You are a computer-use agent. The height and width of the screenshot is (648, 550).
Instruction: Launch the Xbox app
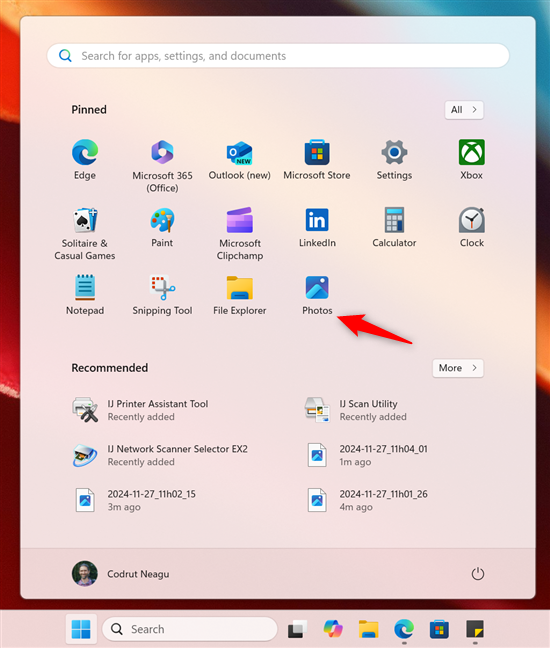[471, 160]
